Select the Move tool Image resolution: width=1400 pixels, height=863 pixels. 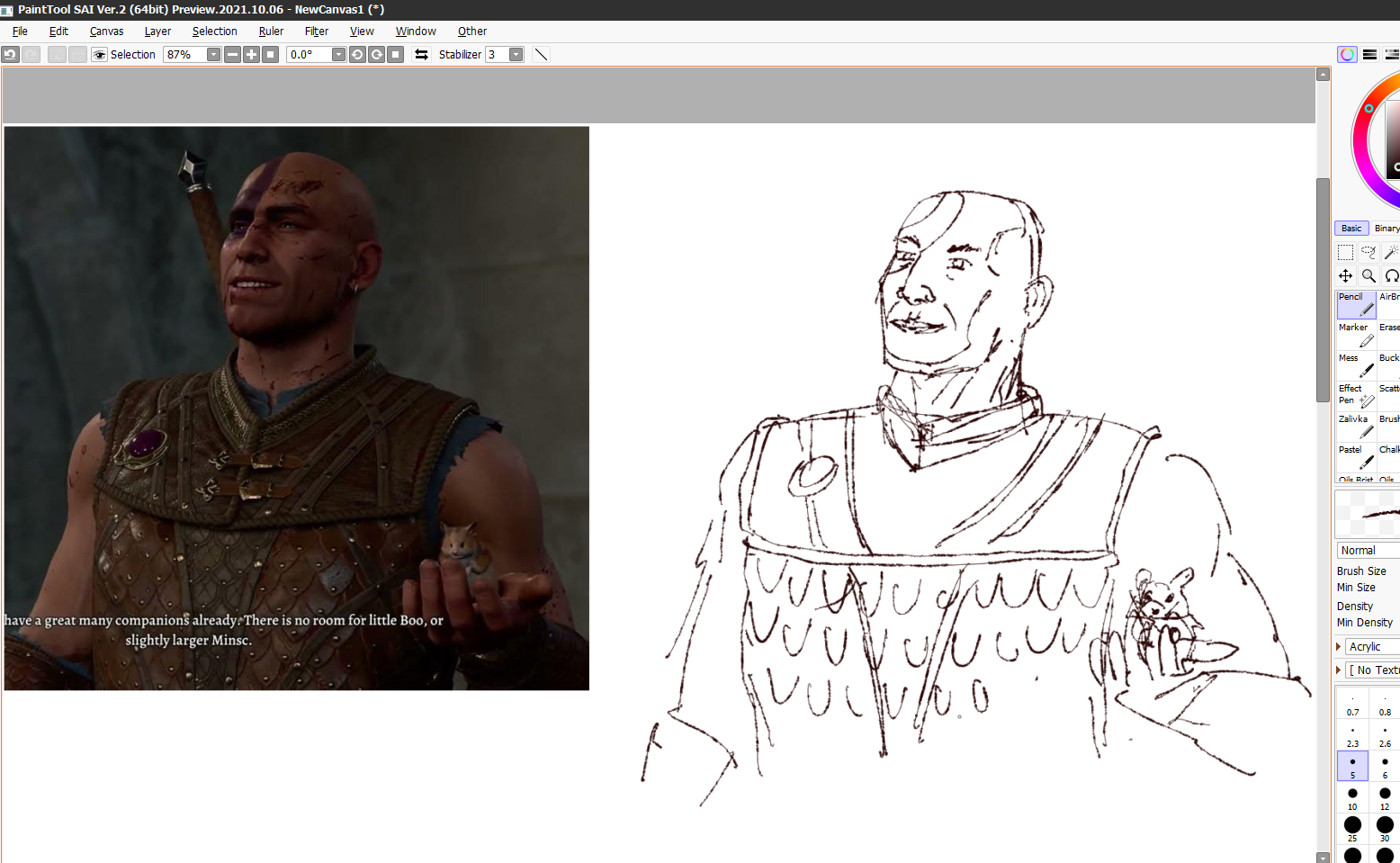point(1345,276)
